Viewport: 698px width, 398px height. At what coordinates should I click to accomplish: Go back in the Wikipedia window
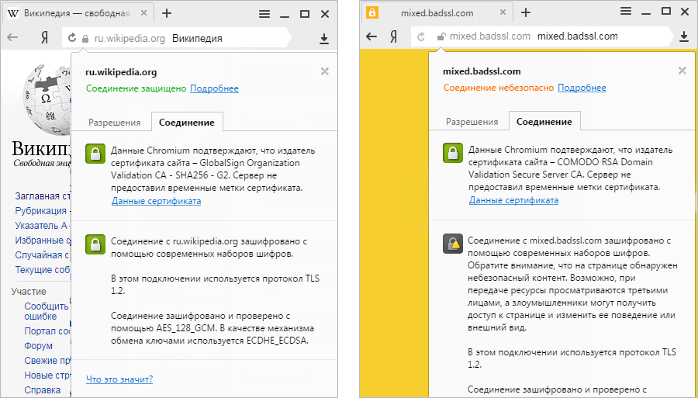pos(12,37)
